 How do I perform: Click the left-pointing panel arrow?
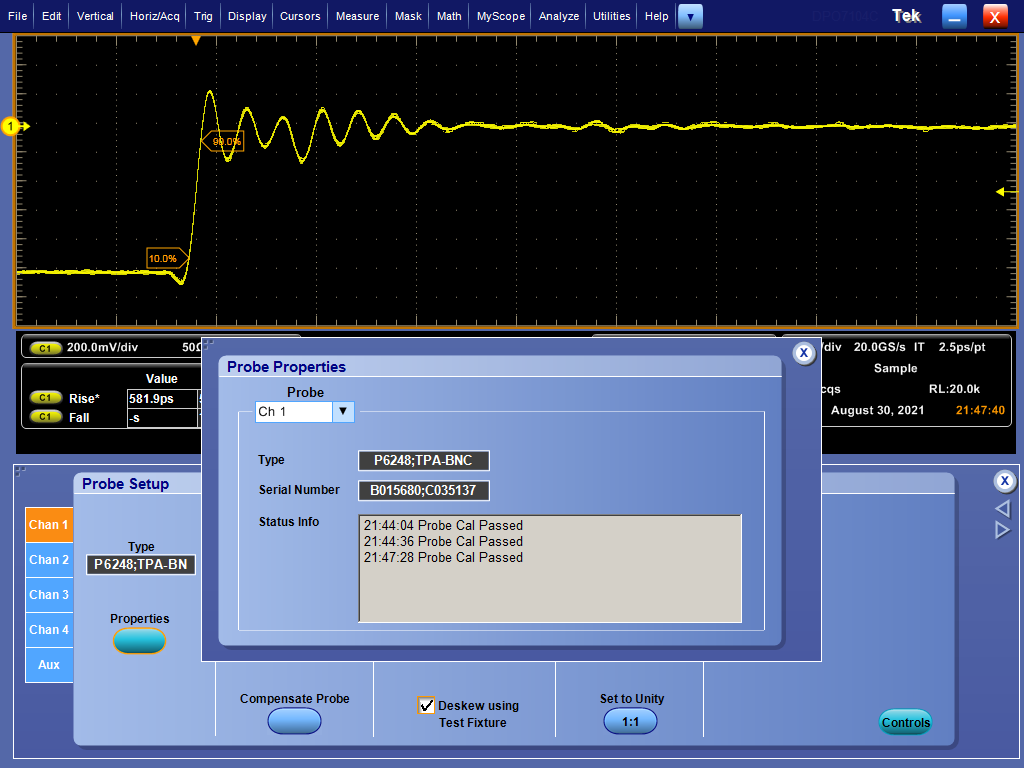point(1002,509)
